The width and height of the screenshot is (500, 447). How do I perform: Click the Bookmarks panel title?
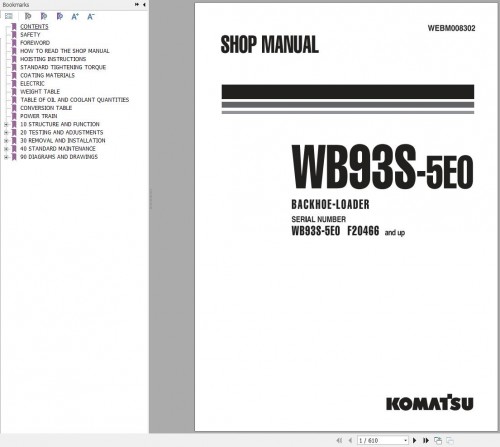[16, 5]
